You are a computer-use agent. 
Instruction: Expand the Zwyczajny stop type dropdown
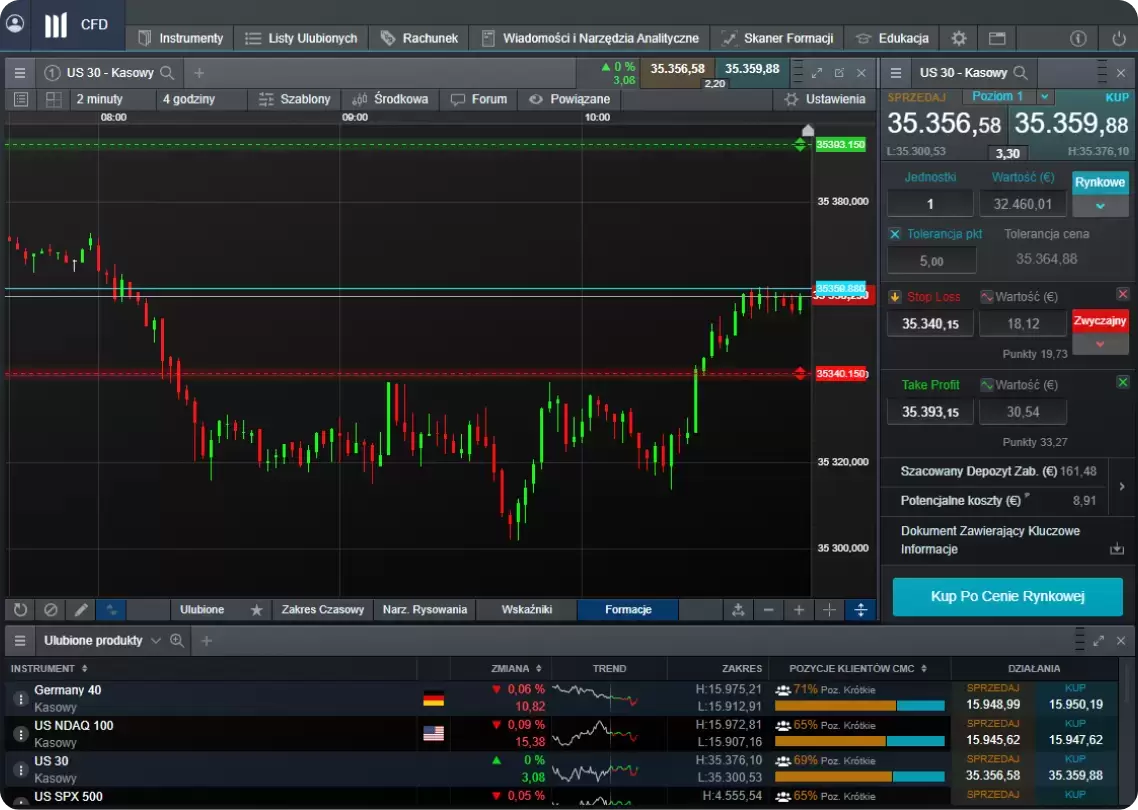(x=1100, y=344)
